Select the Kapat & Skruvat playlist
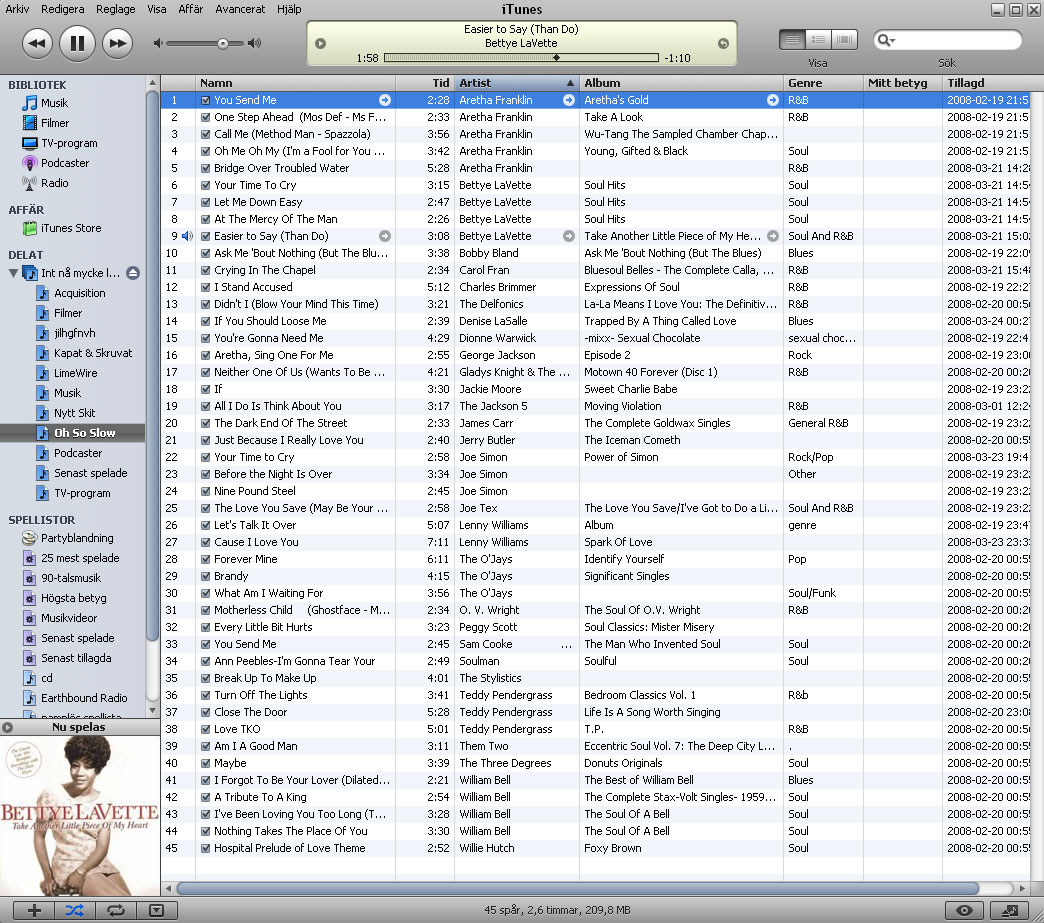This screenshot has width=1044, height=923. (93, 353)
